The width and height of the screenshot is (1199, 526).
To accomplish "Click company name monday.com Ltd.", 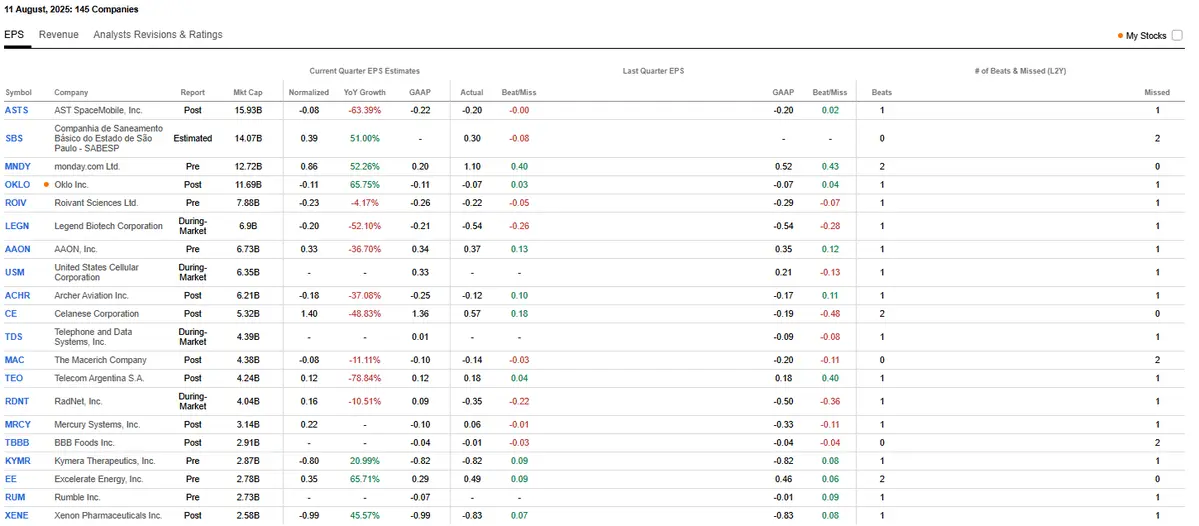I will point(87,166).
